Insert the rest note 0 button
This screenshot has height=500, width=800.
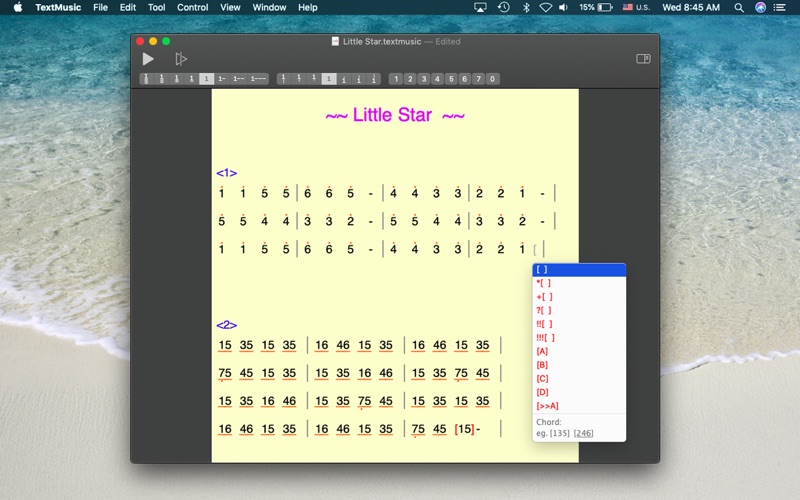click(492, 79)
